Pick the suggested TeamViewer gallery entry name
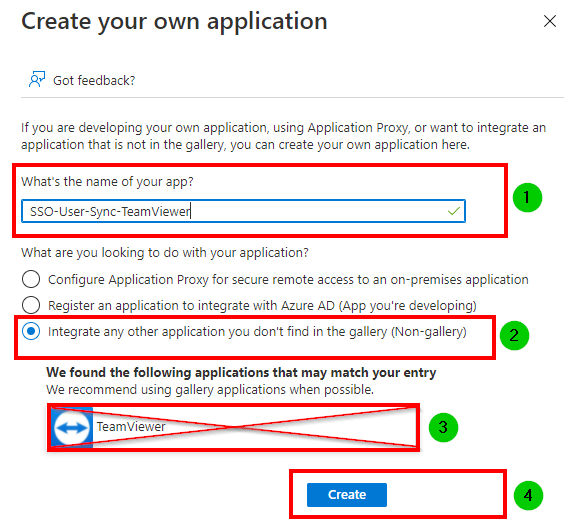This screenshot has width=571, height=528. [131, 426]
